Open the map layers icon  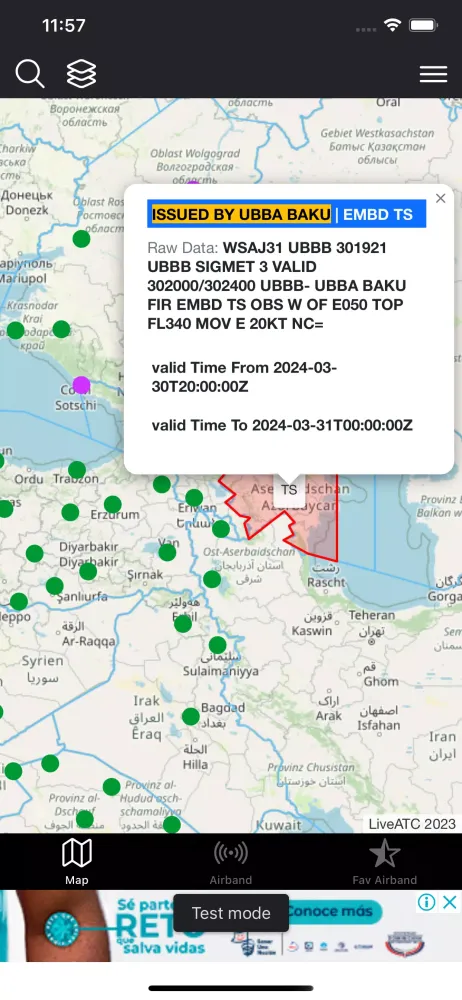pos(82,74)
